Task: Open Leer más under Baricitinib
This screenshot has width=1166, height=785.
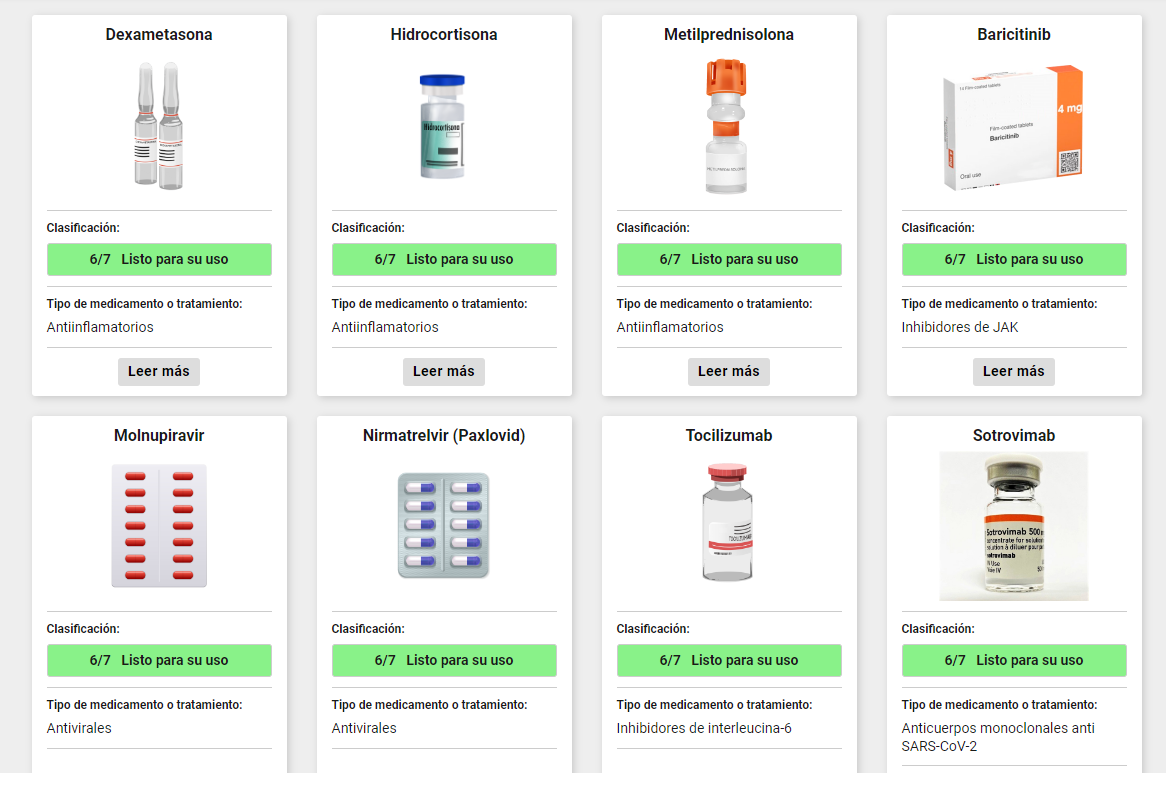Action: coord(1014,371)
